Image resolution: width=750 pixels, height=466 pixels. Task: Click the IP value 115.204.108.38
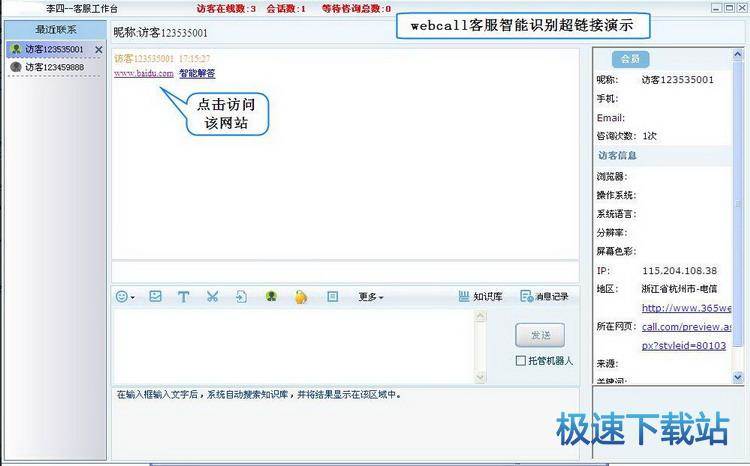[679, 271]
